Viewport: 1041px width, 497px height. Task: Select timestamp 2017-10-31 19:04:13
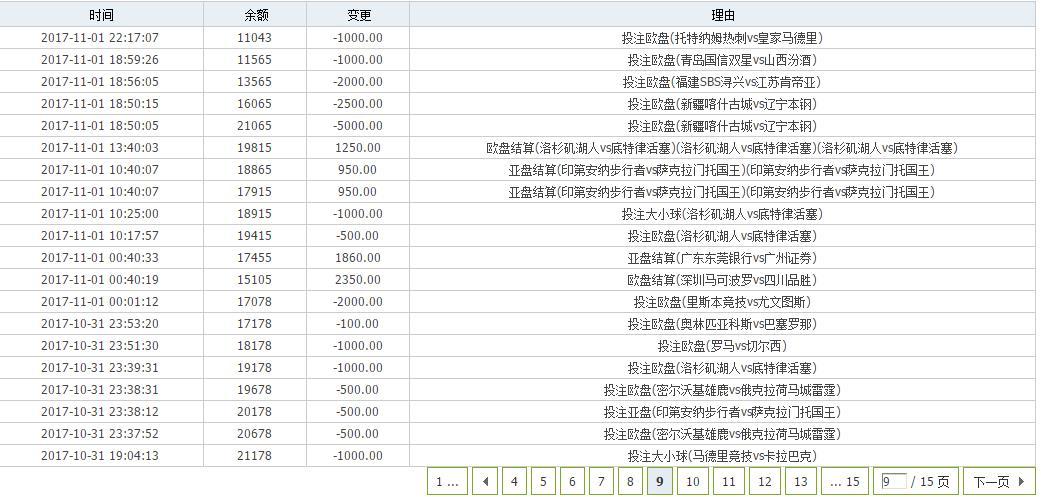point(100,456)
